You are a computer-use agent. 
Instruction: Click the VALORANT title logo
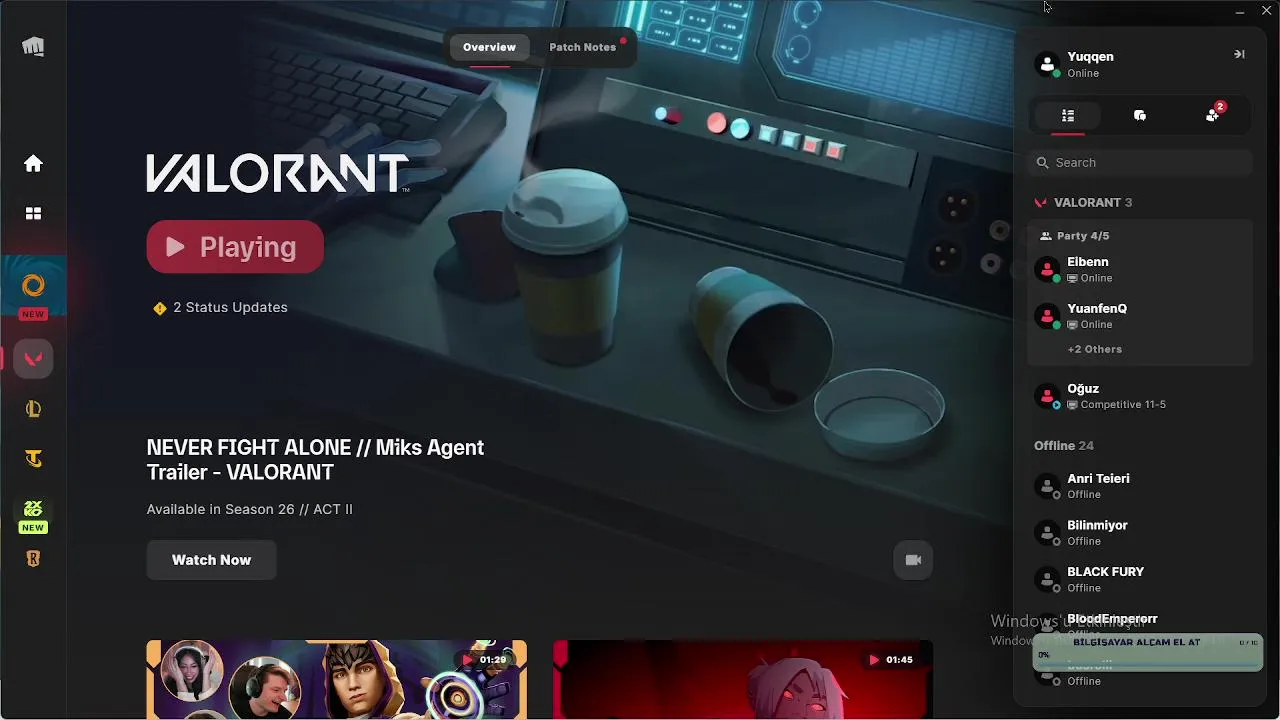pyautogui.click(x=278, y=173)
